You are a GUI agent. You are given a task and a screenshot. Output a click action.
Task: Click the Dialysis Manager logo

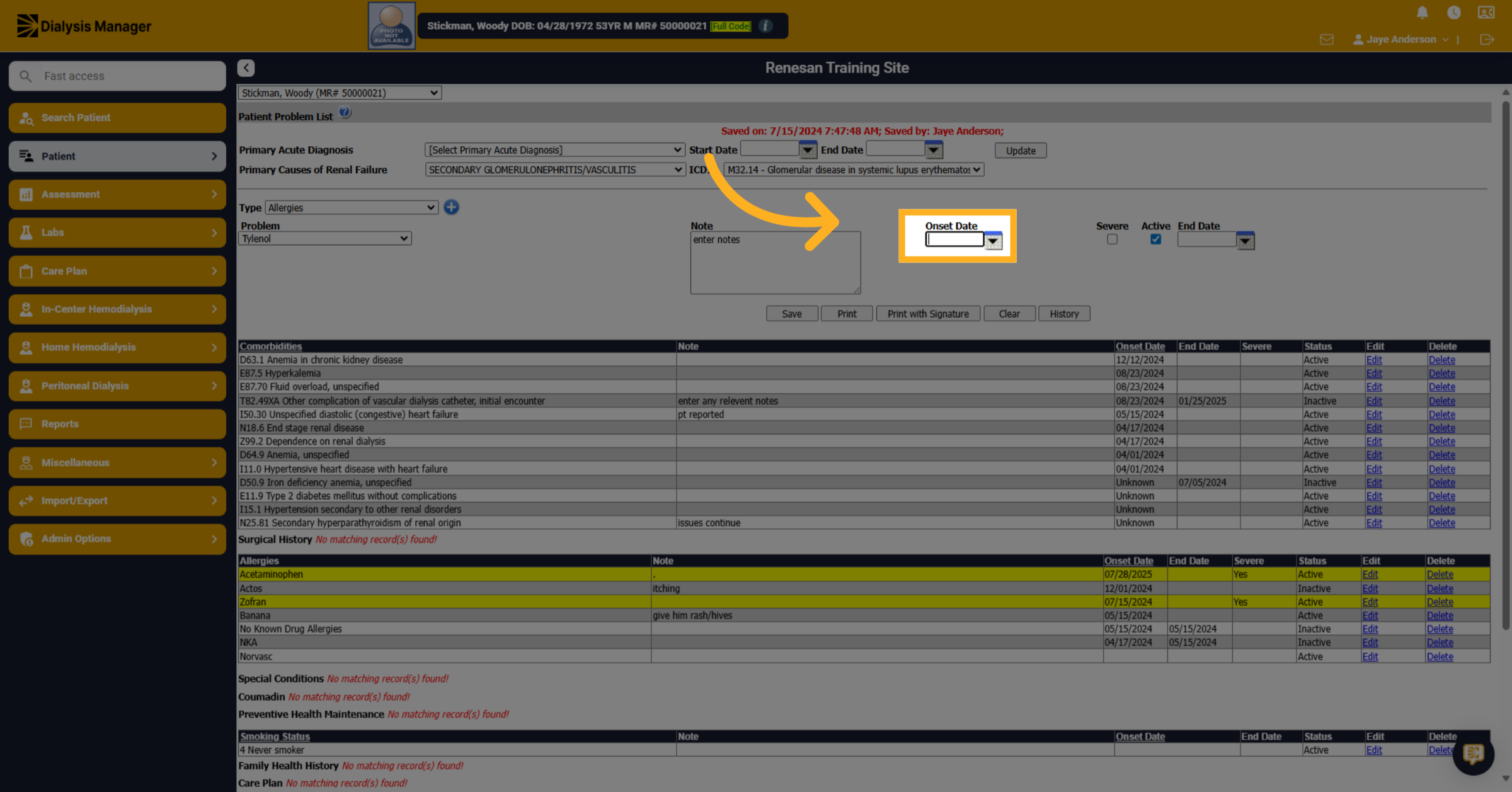click(x=84, y=26)
